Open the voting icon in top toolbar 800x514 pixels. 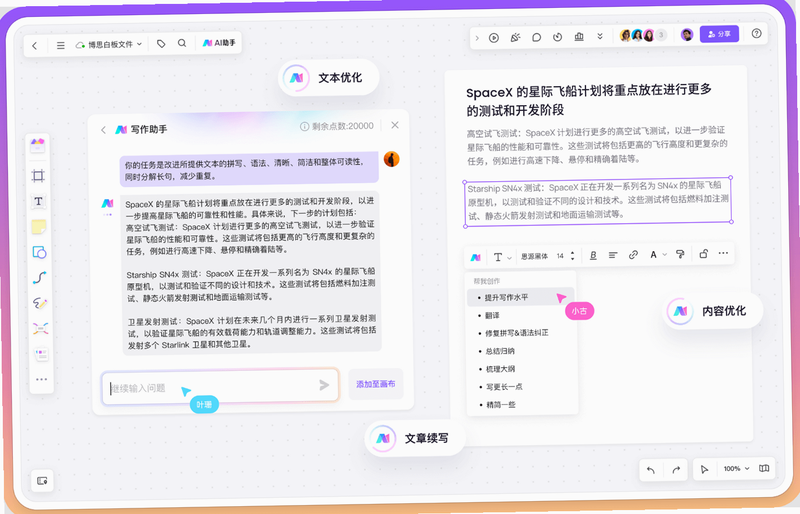(x=579, y=37)
